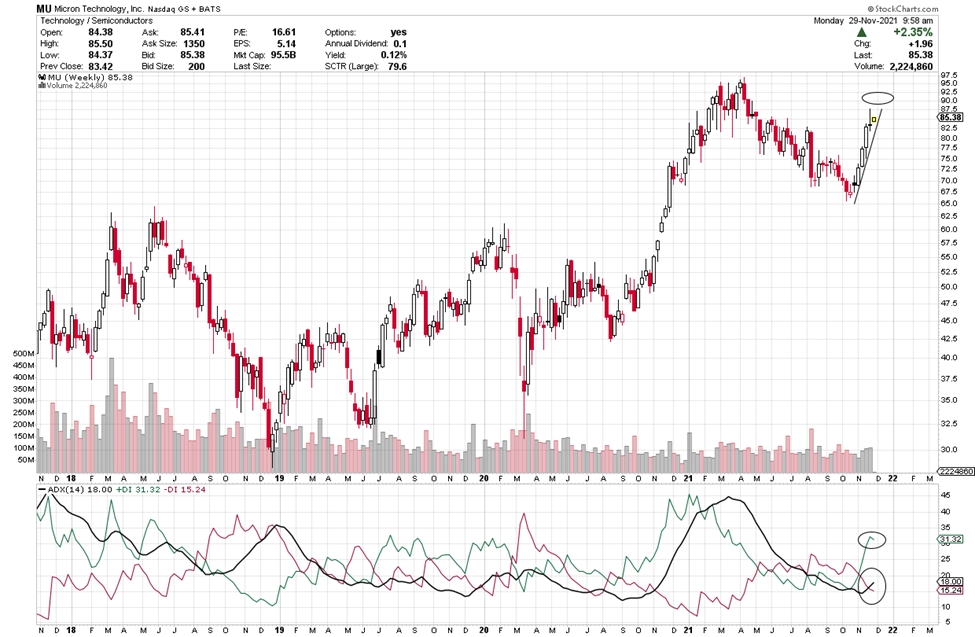Click the Chg value +1.96

point(920,44)
